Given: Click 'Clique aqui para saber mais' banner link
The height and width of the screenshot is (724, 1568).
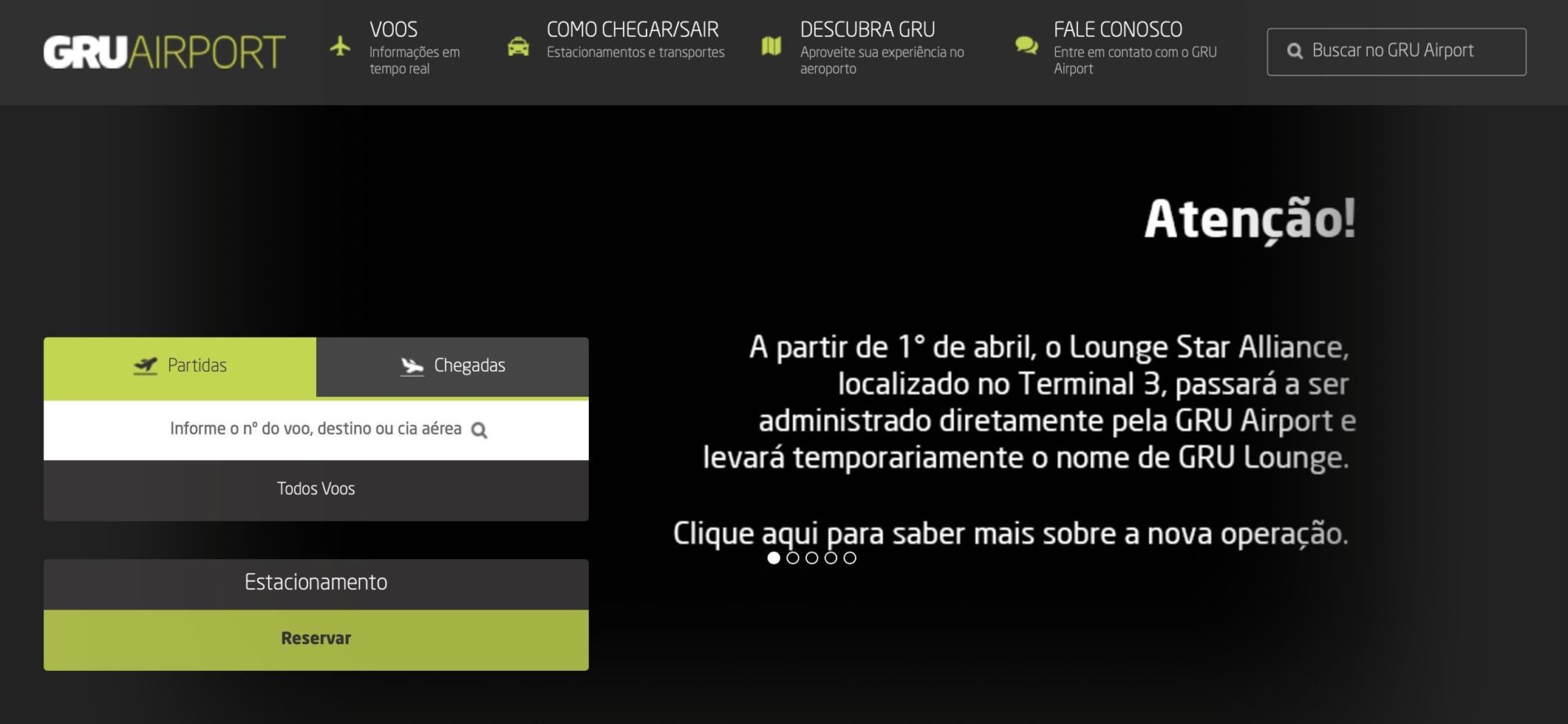Looking at the screenshot, I should click(1010, 534).
